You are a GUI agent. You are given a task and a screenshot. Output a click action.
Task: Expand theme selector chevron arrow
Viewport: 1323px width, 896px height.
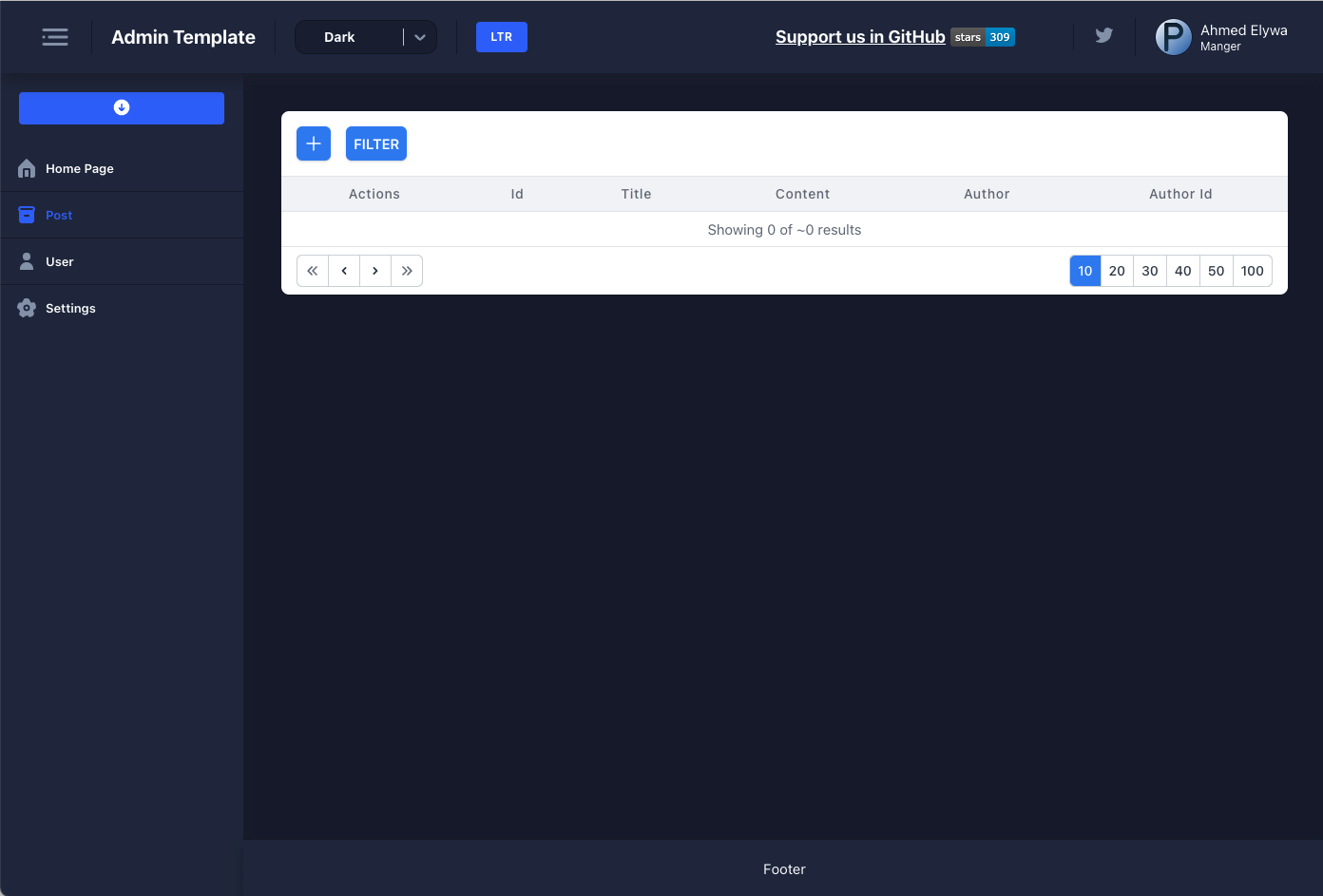coord(420,37)
